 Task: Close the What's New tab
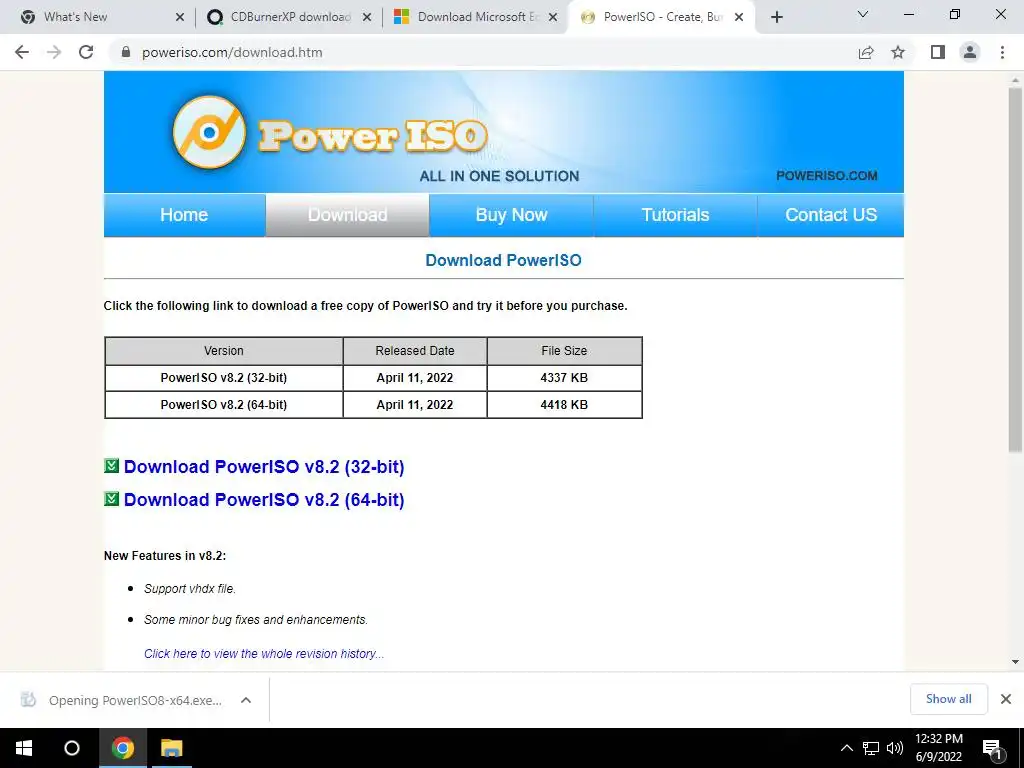(180, 17)
